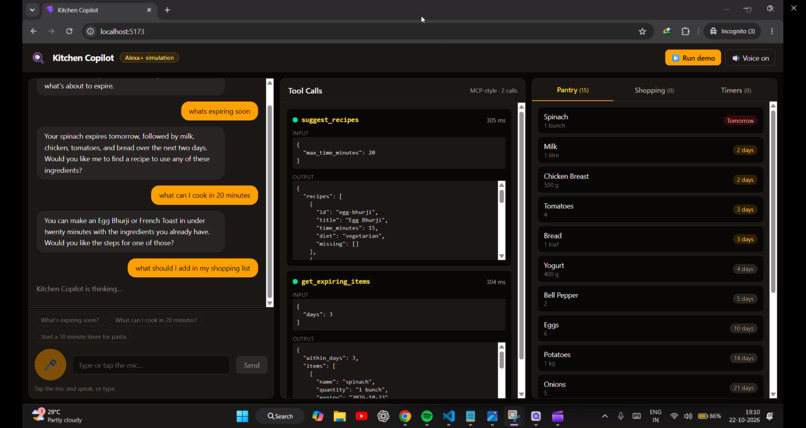Open the Chrome three-dot menu
806x428 pixels.
(x=772, y=31)
